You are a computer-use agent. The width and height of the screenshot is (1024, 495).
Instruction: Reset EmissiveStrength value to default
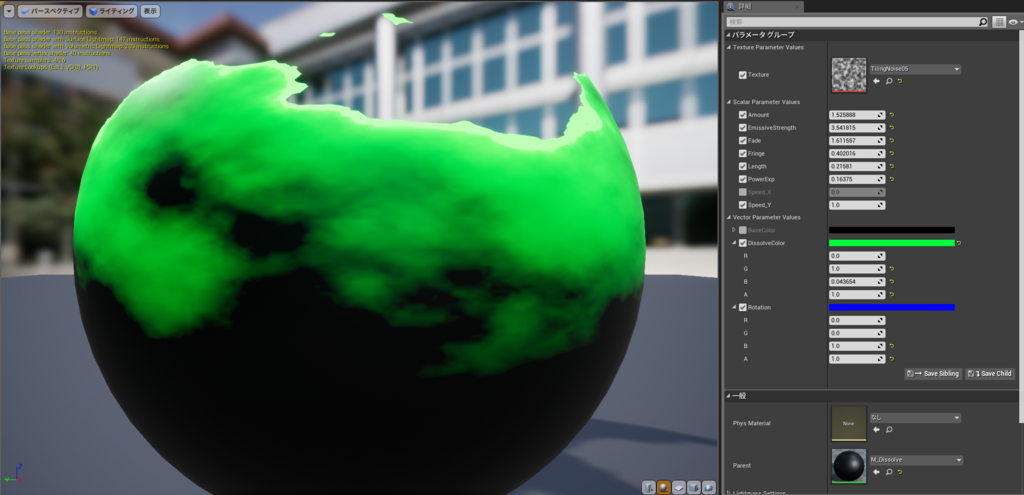pyautogui.click(x=891, y=128)
